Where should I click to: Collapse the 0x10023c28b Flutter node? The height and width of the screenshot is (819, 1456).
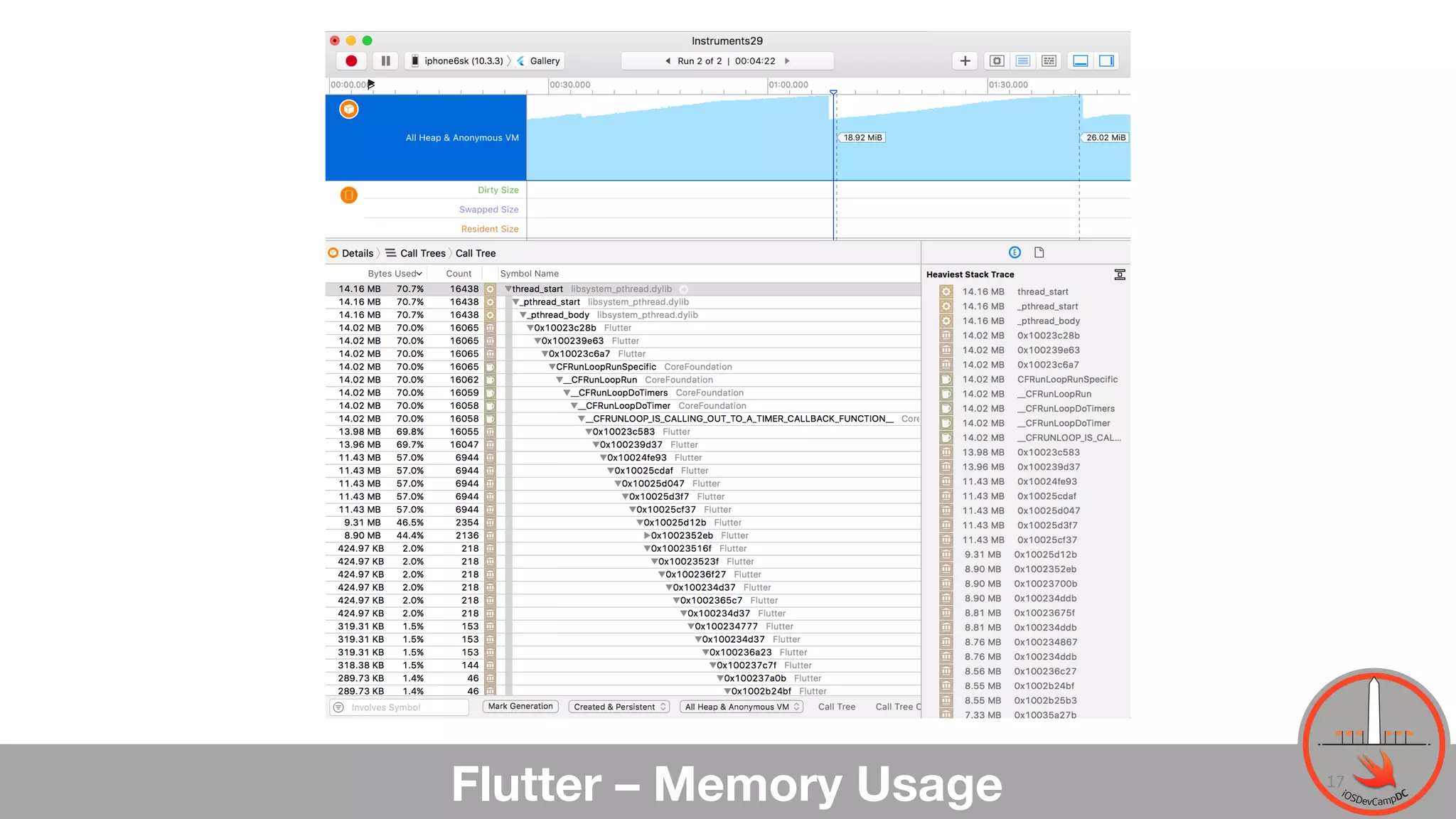point(530,328)
